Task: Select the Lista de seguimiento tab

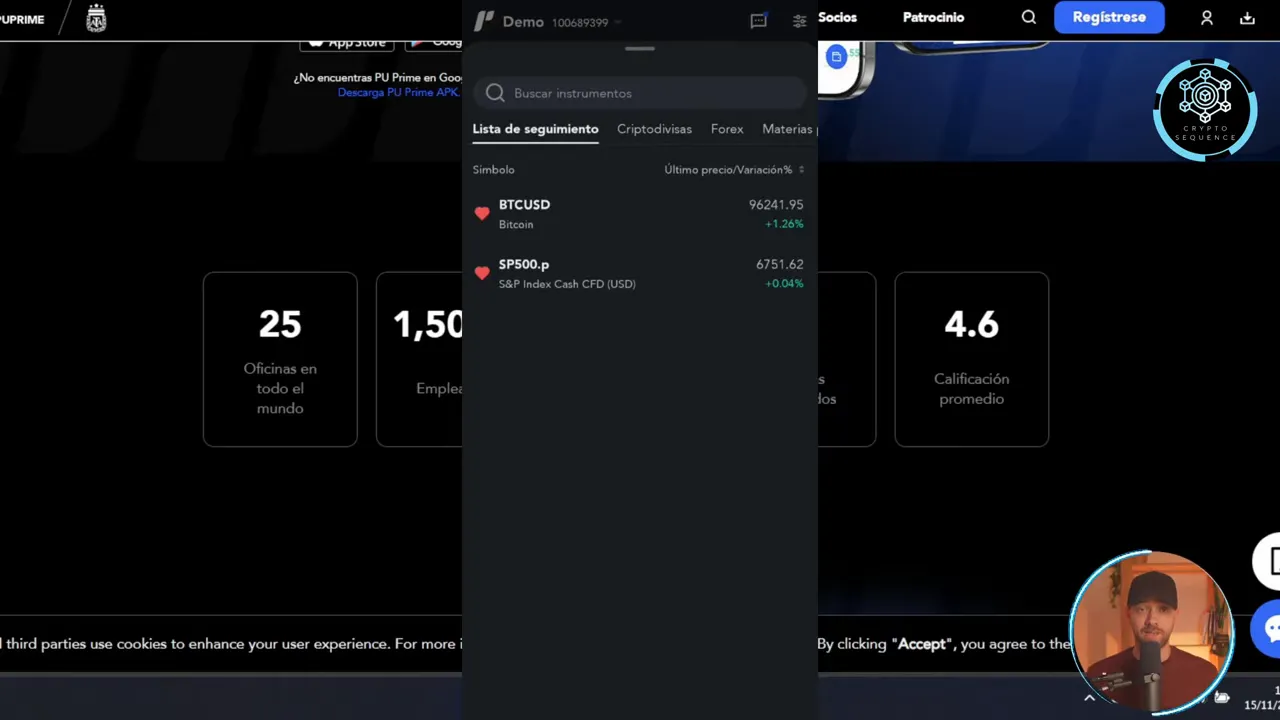Action: pos(535,129)
